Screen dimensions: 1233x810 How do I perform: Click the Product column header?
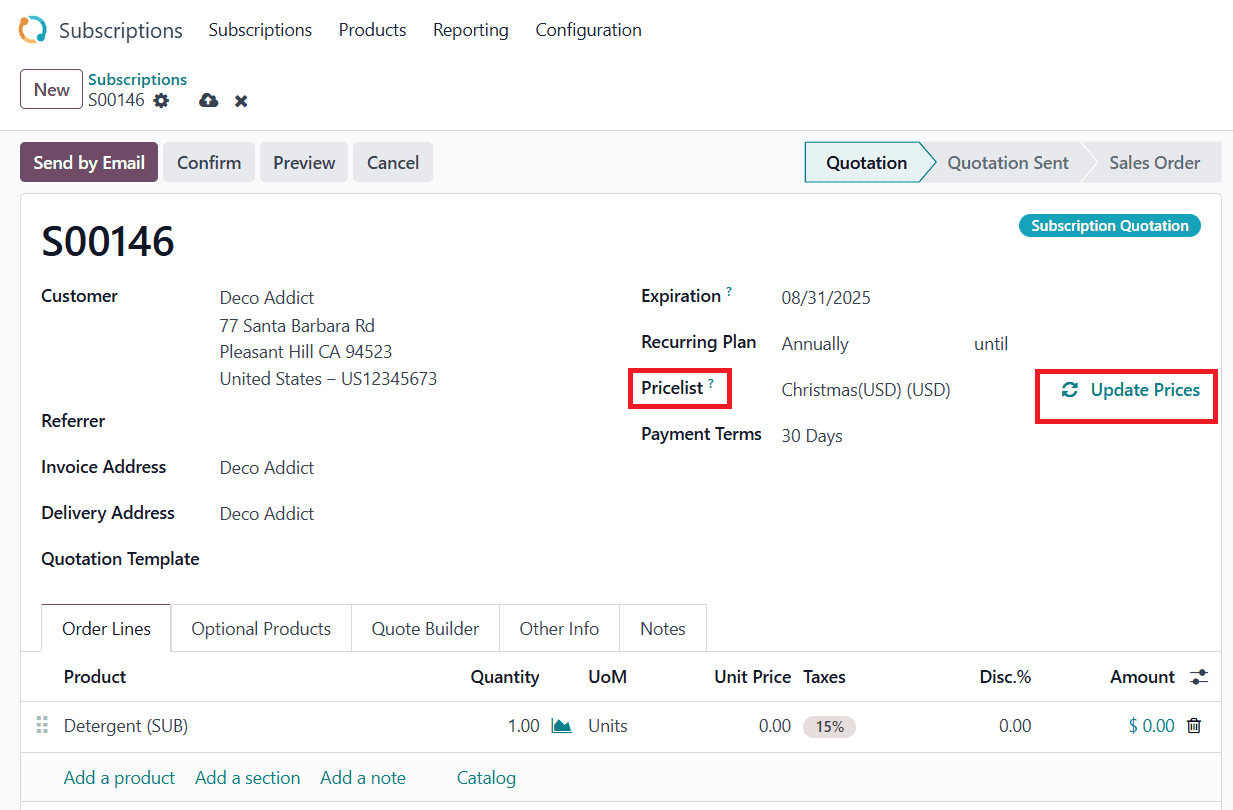coord(95,677)
